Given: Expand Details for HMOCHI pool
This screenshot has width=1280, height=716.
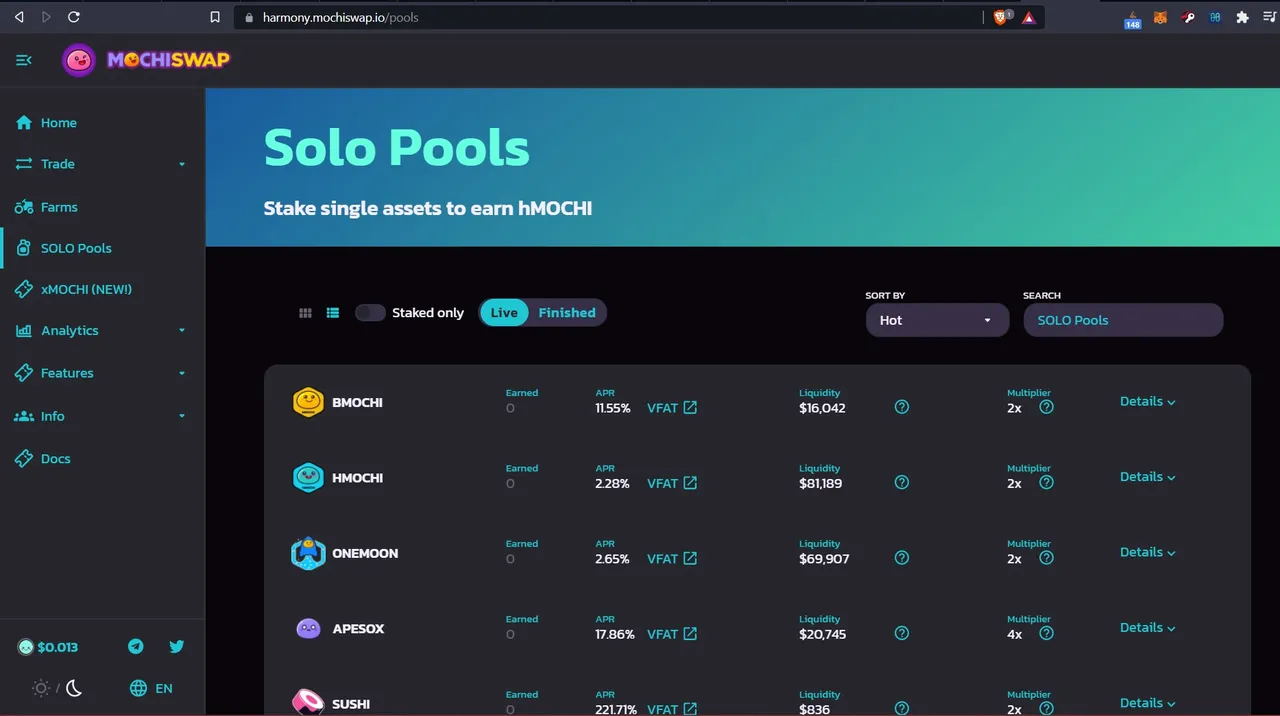Looking at the screenshot, I should [1147, 477].
